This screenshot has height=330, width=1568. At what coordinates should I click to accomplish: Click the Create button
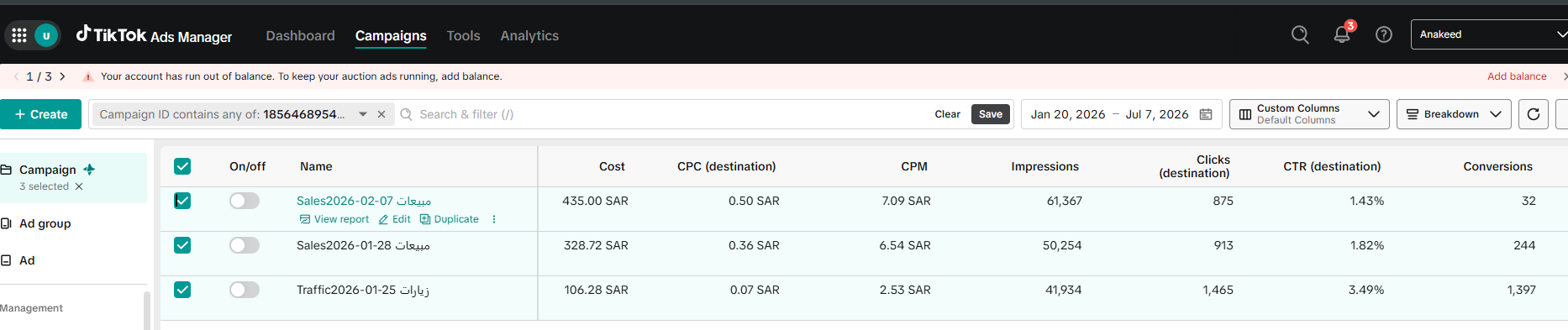point(40,114)
